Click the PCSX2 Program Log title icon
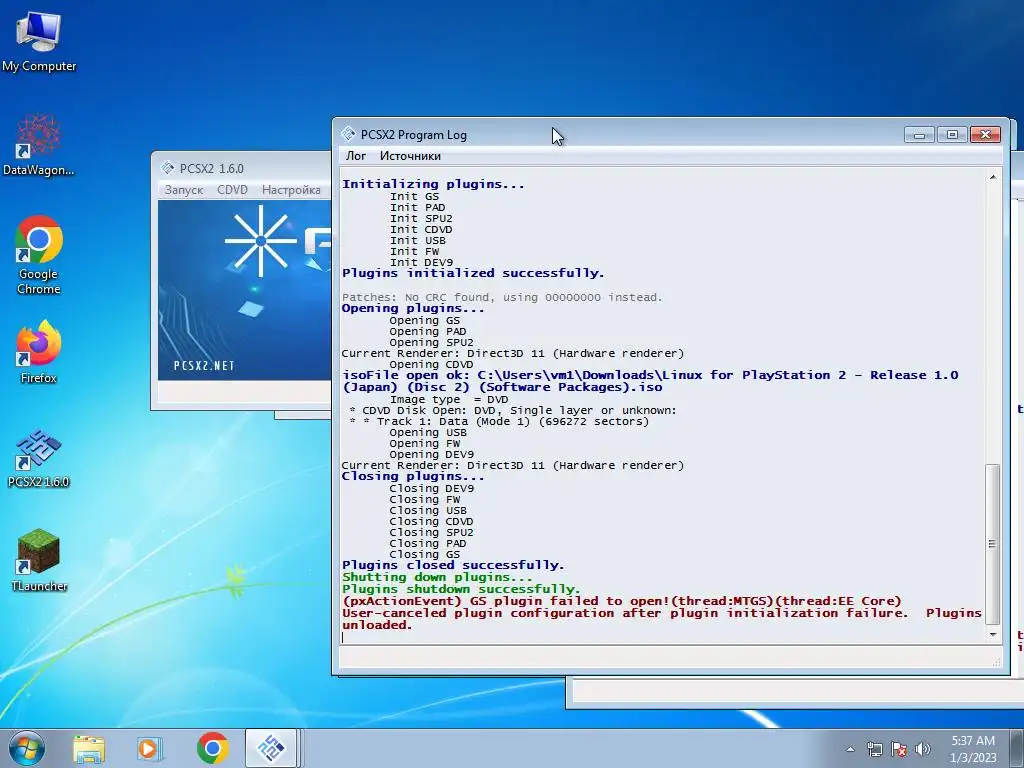 click(x=348, y=134)
